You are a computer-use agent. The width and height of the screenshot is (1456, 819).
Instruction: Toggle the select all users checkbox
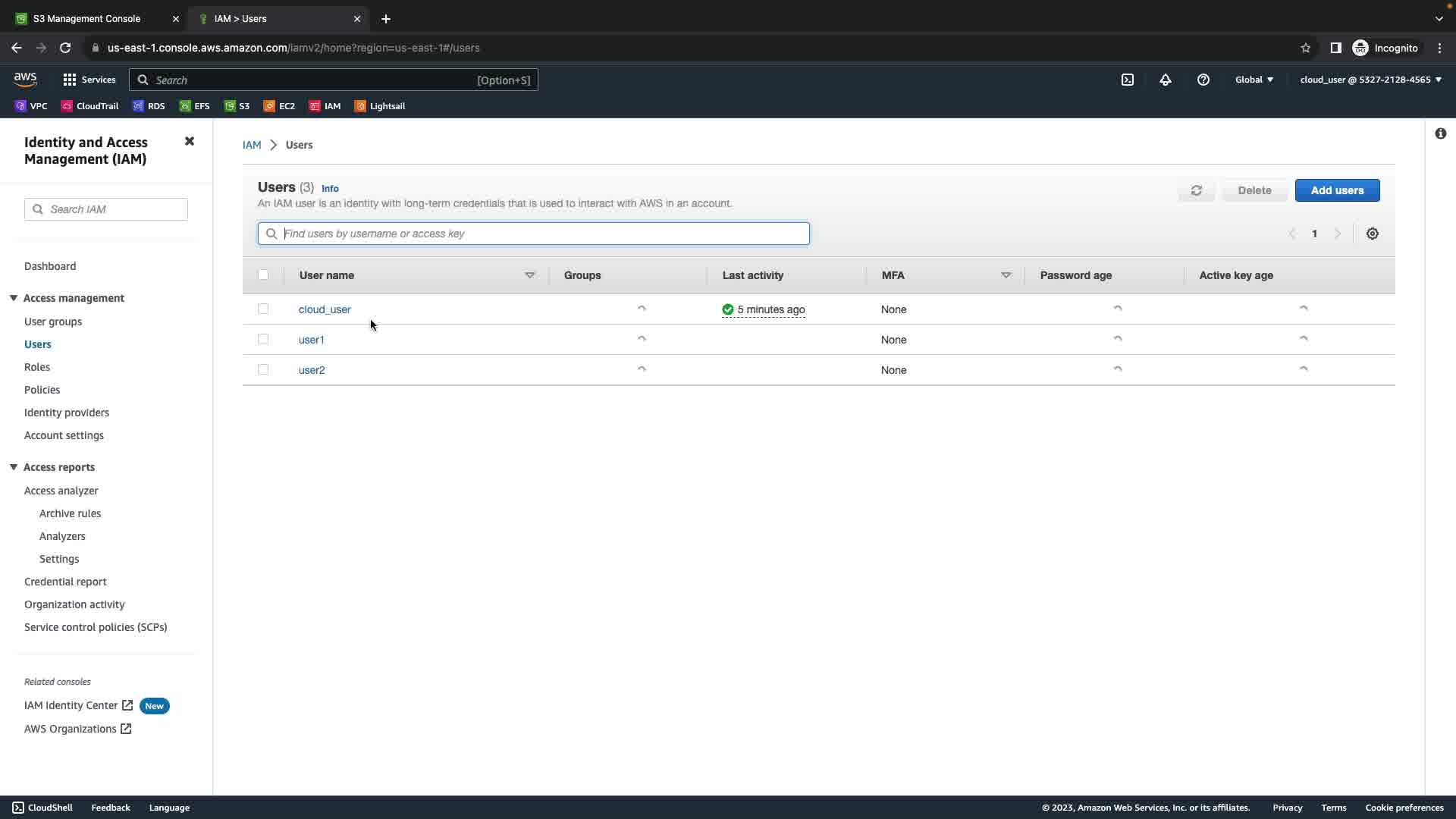[x=263, y=275]
